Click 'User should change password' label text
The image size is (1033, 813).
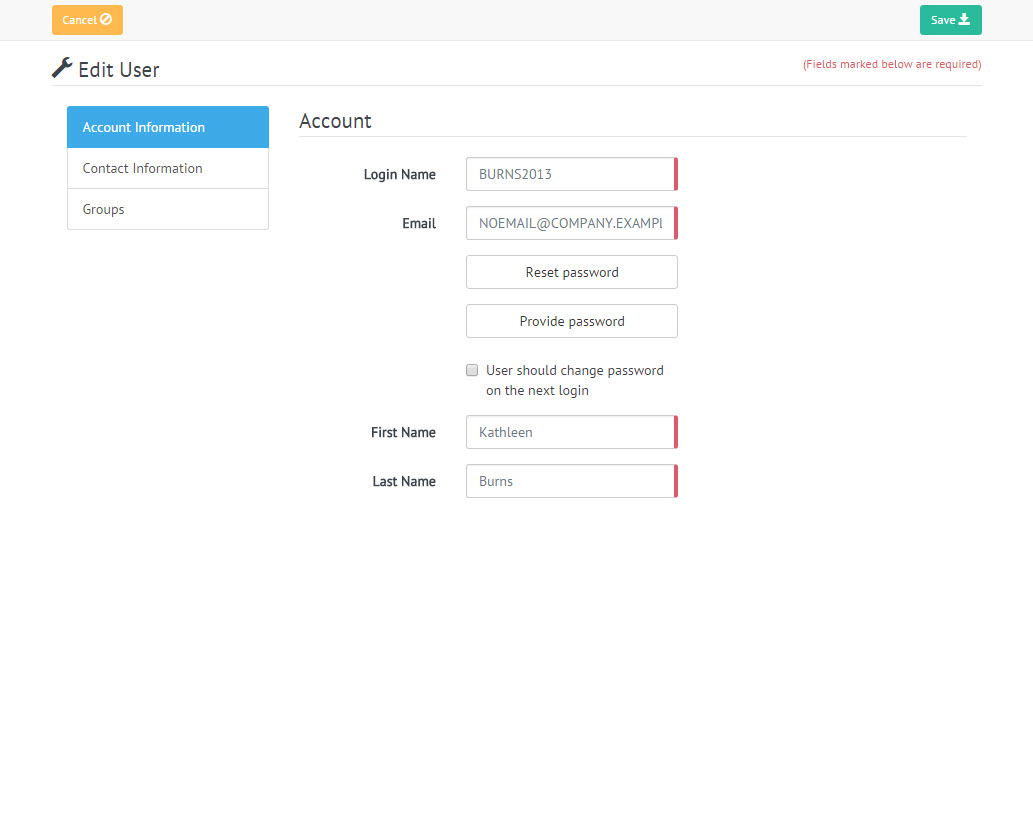574,380
